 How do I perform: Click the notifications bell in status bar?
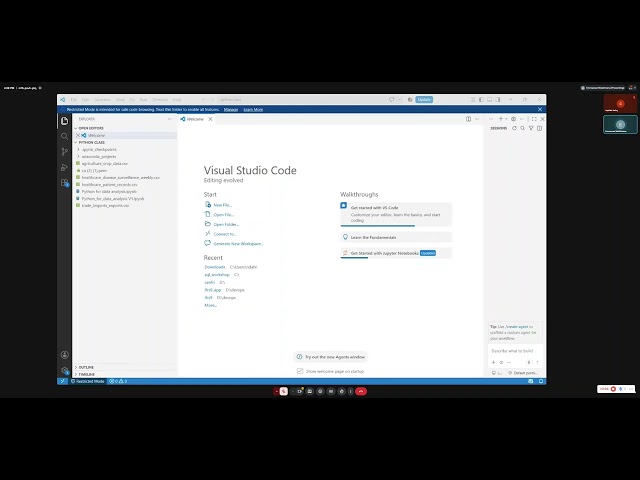(x=541, y=381)
